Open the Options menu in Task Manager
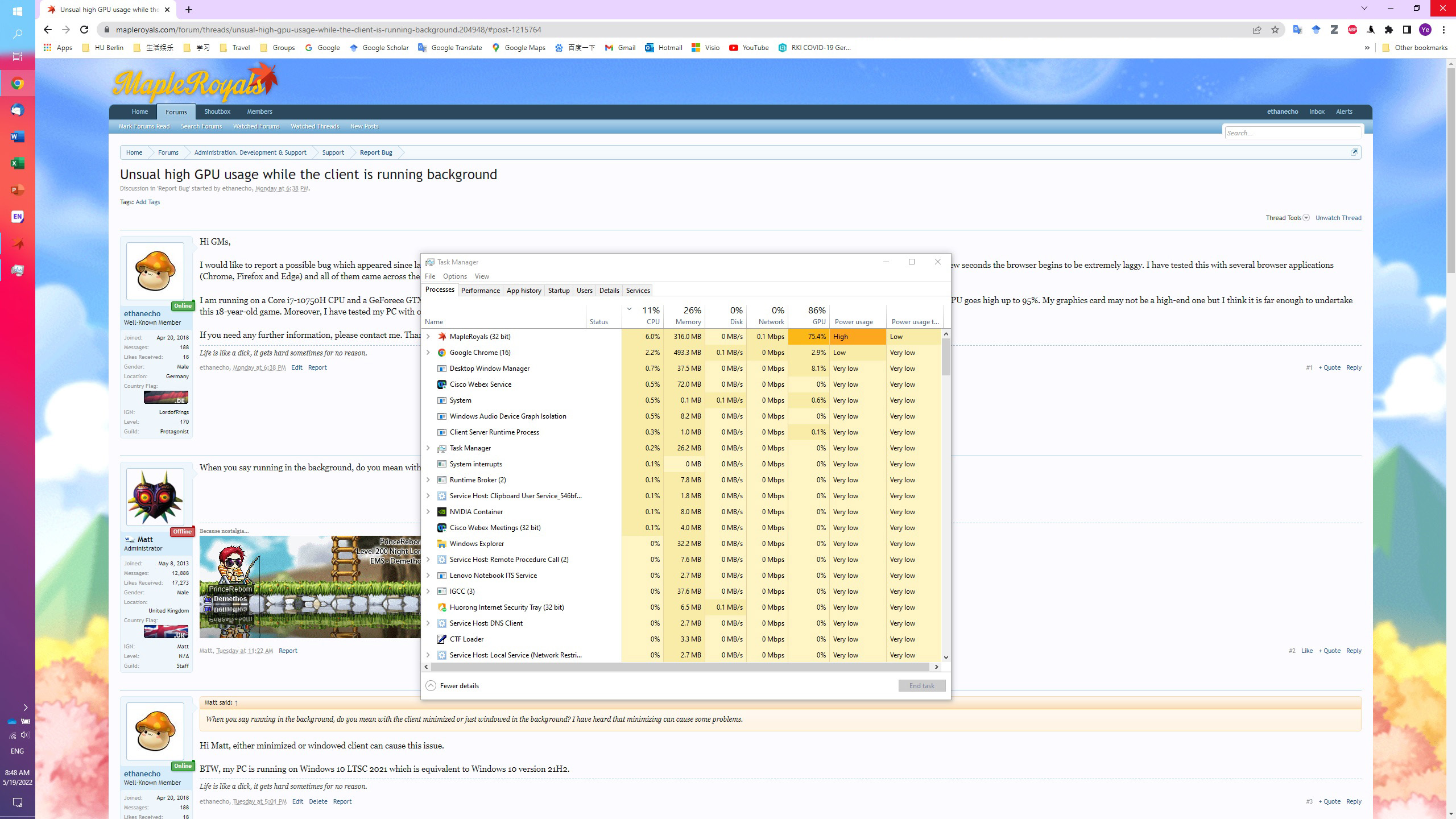Image resolution: width=1456 pixels, height=819 pixels. (x=455, y=276)
